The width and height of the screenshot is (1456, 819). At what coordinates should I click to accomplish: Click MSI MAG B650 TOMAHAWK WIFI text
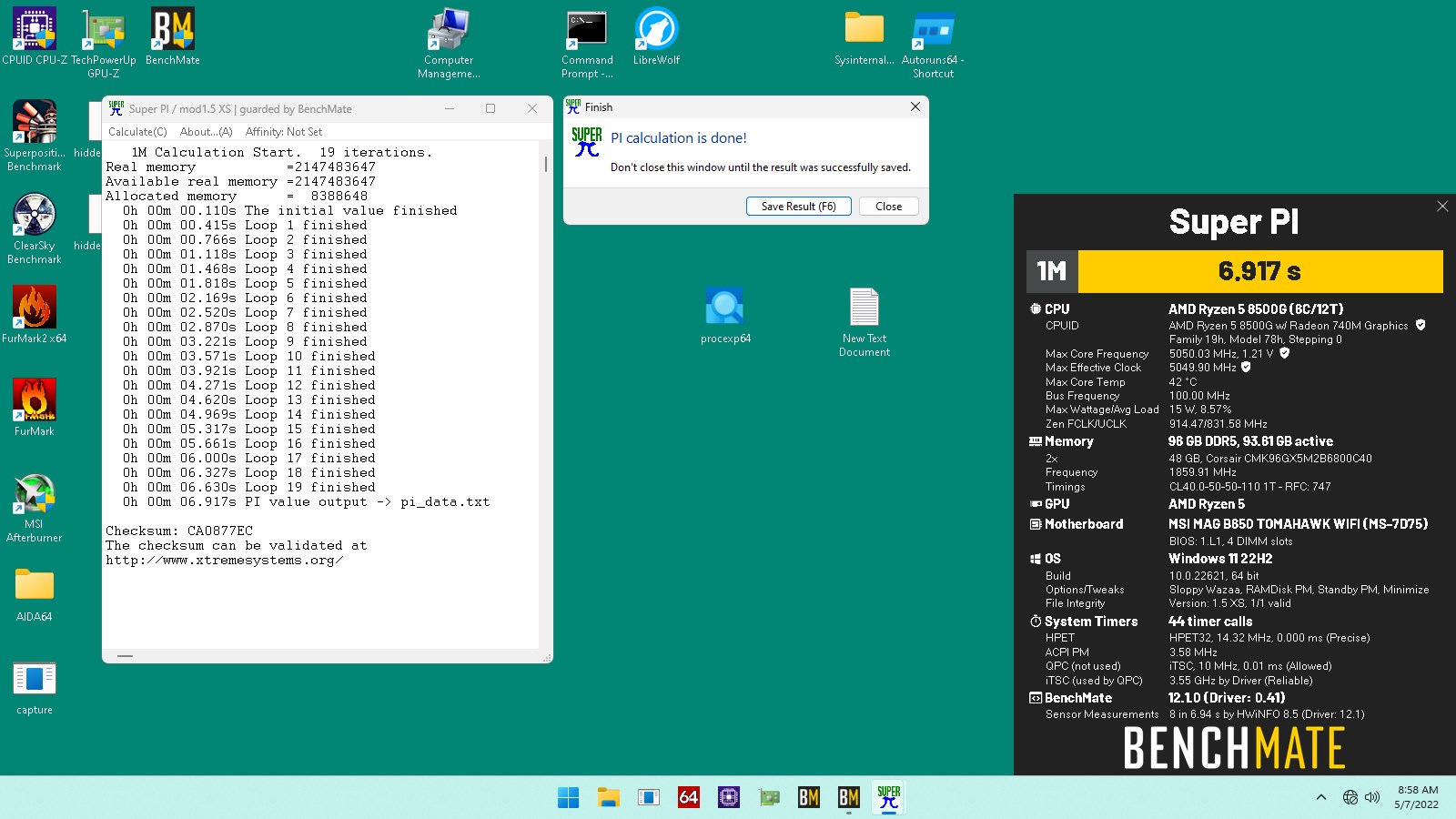1298,524
